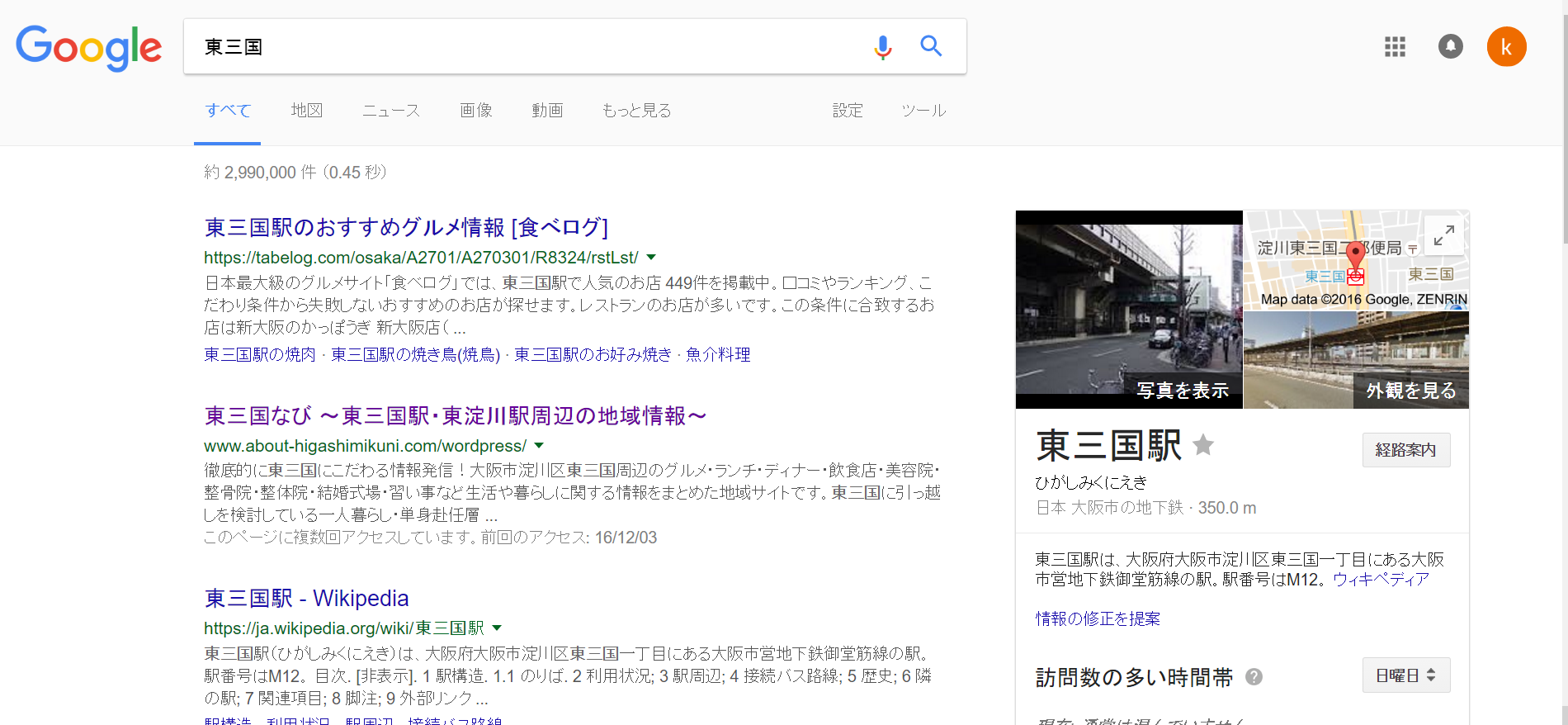Open the account avatar labeled k
1568x725 pixels.
coord(1506,46)
